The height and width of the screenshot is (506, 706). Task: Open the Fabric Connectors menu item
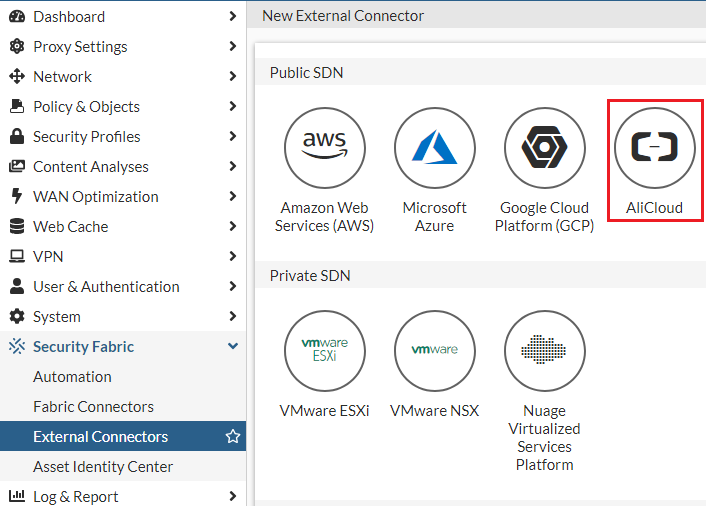tap(93, 407)
